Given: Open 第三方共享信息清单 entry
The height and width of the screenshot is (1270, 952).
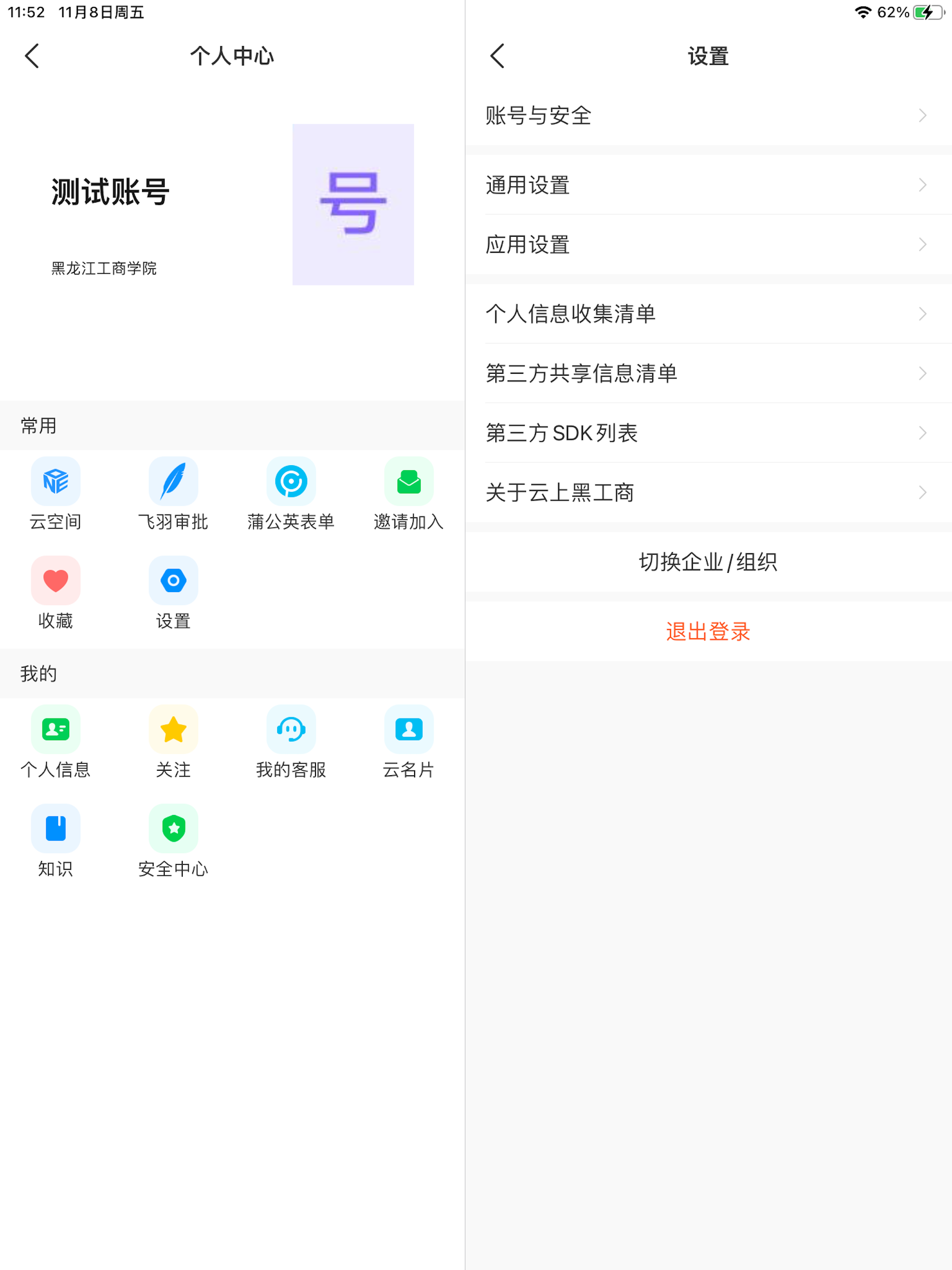Looking at the screenshot, I should click(708, 373).
